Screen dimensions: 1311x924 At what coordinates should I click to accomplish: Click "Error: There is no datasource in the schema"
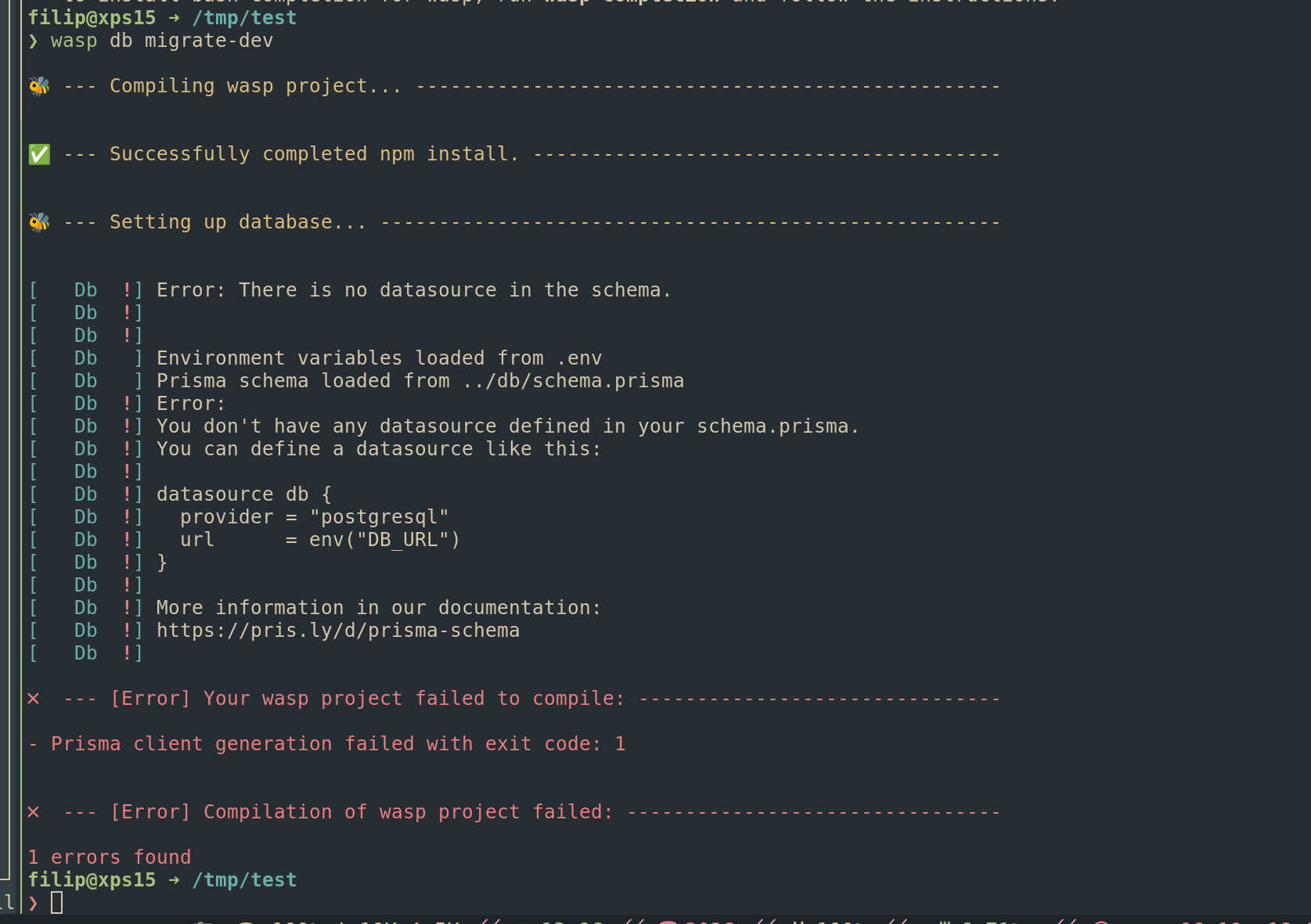[413, 290]
